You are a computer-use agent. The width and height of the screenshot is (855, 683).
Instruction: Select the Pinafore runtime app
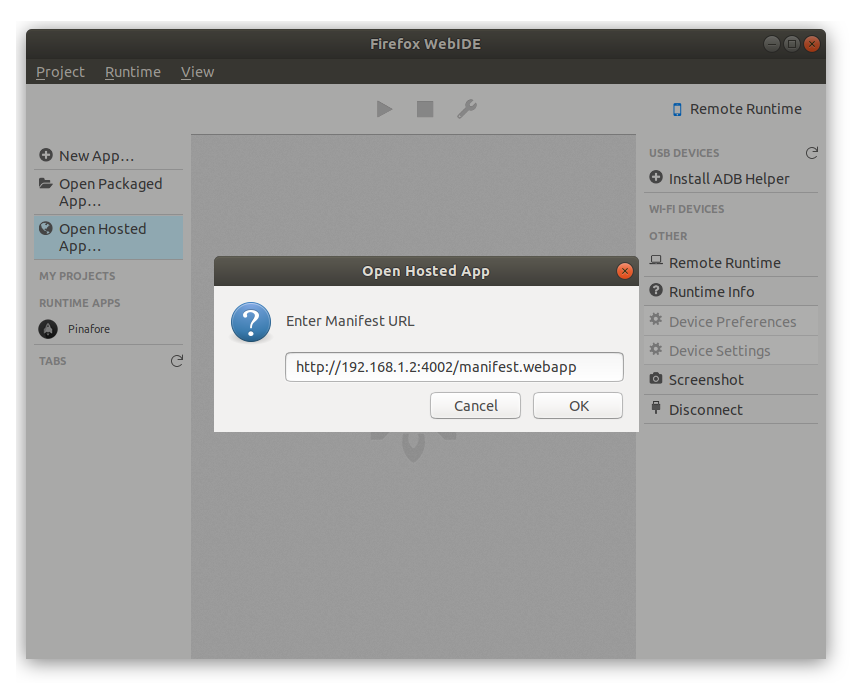(88, 329)
